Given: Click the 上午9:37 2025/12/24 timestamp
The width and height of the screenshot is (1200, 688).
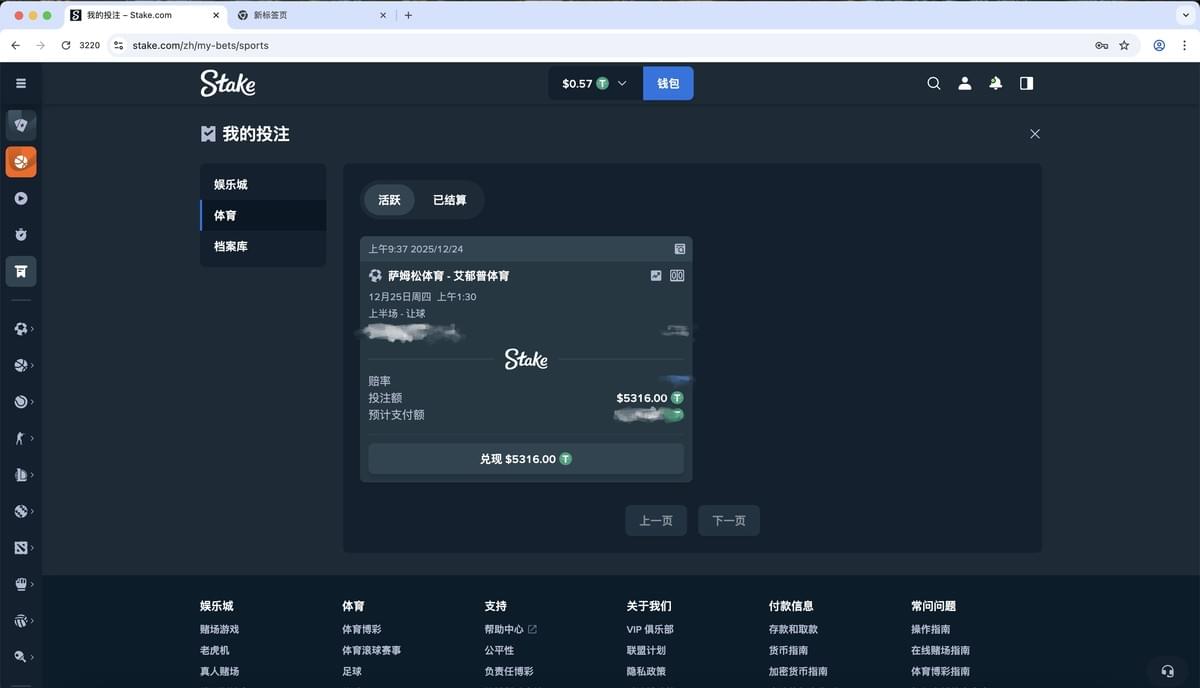Looking at the screenshot, I should pyautogui.click(x=416, y=249).
